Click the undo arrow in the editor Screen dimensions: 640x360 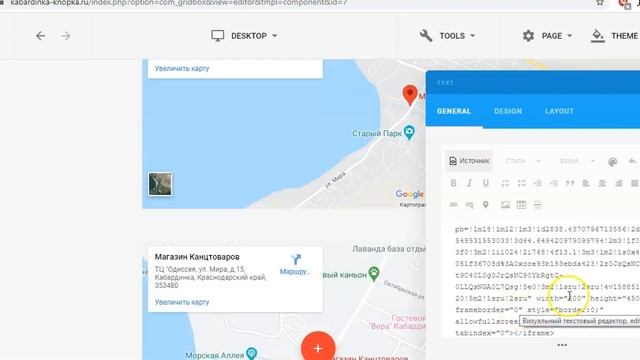coord(632,161)
